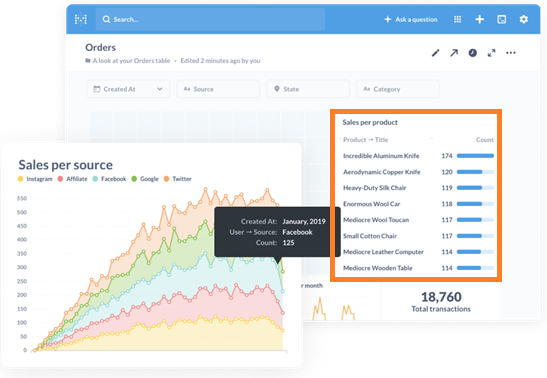Open the State filter field
Image resolution: width=547 pixels, height=378 pixels.
pos(308,89)
